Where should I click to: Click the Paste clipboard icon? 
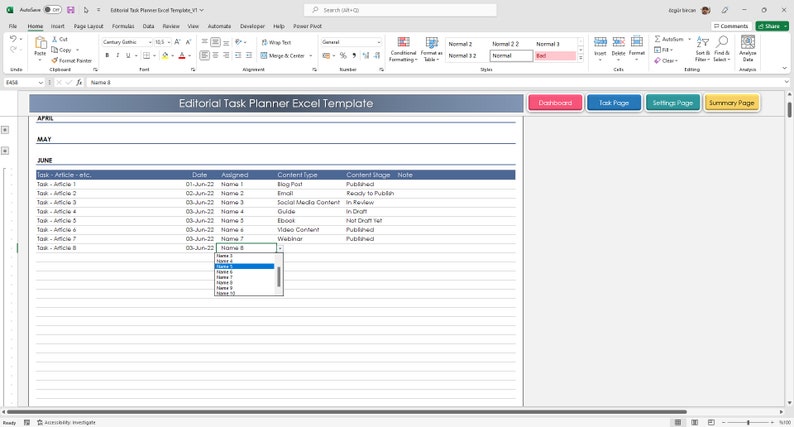[40, 44]
